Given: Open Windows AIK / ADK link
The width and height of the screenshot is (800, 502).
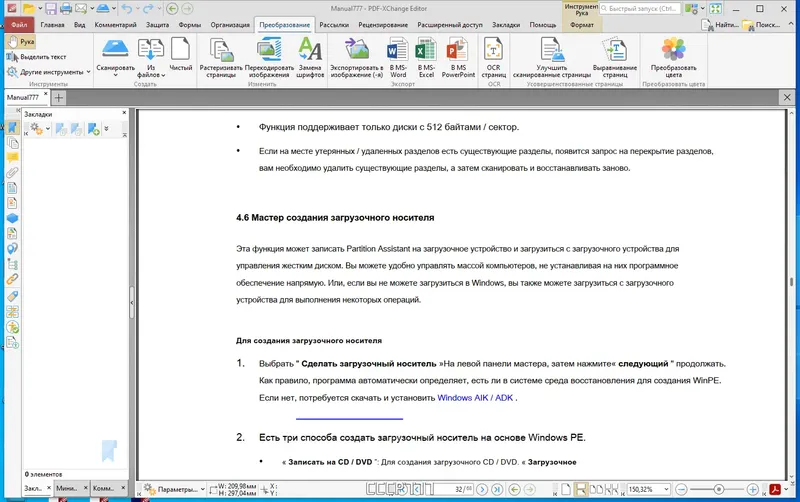Looking at the screenshot, I should tap(475, 398).
